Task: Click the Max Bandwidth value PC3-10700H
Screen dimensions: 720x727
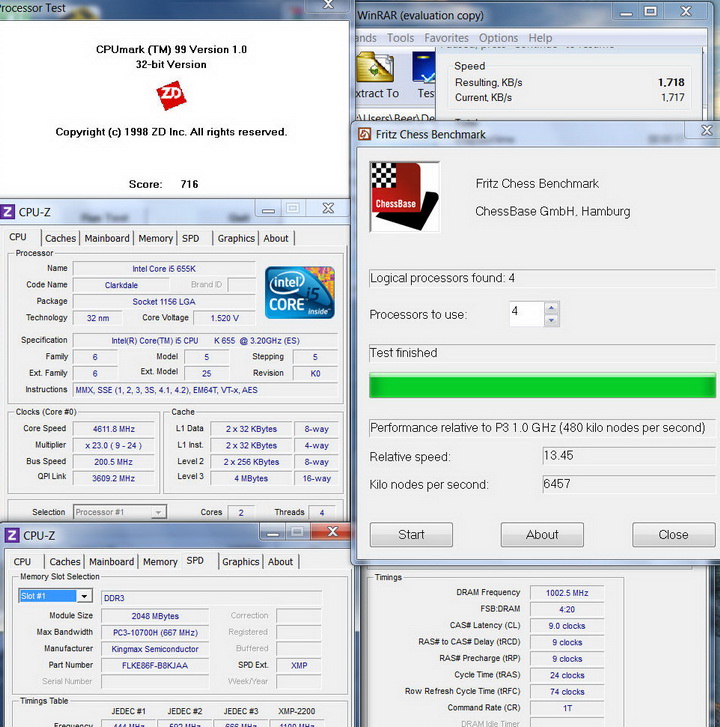Action: click(155, 632)
